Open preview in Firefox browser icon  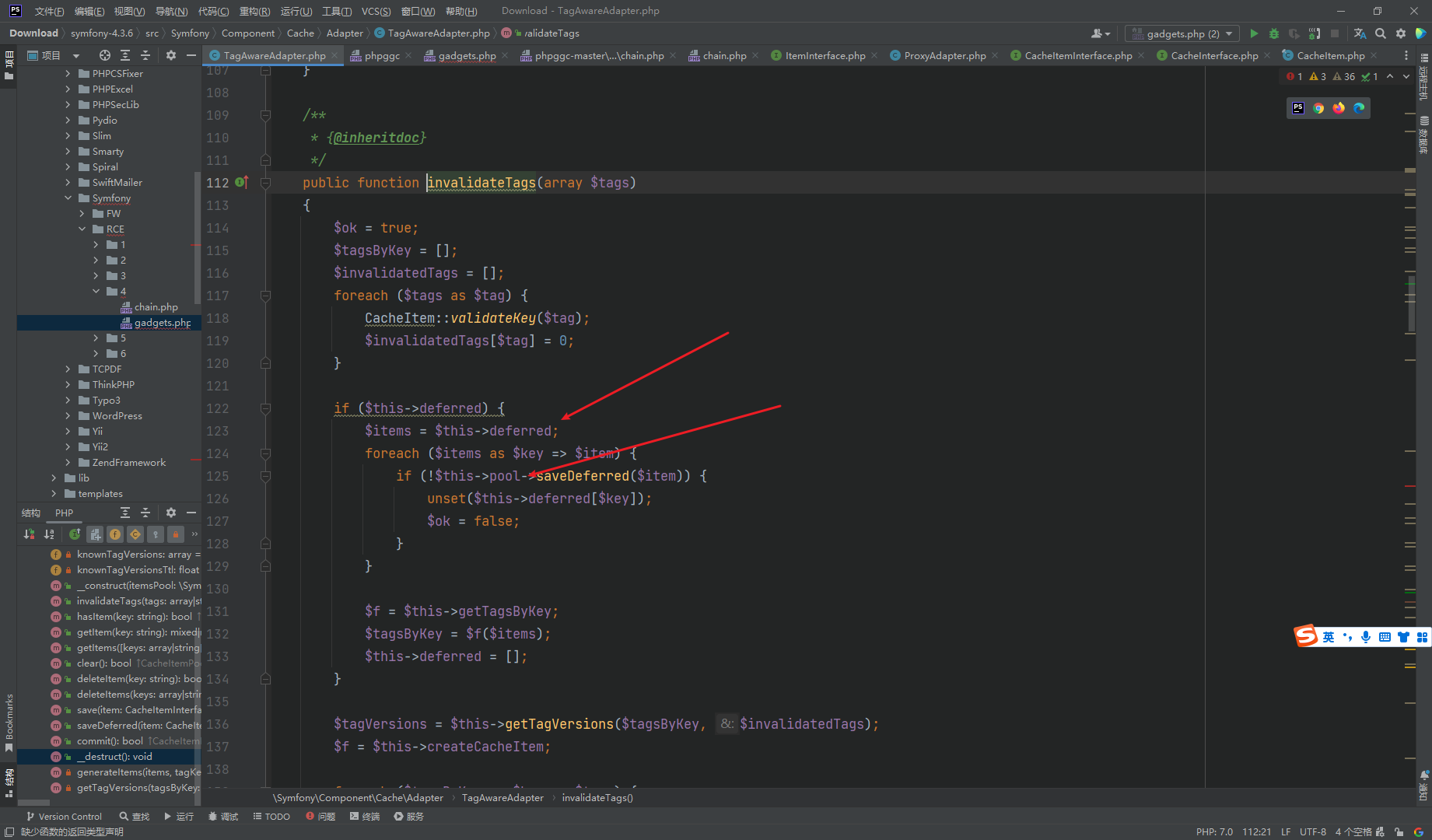pyautogui.click(x=1339, y=108)
